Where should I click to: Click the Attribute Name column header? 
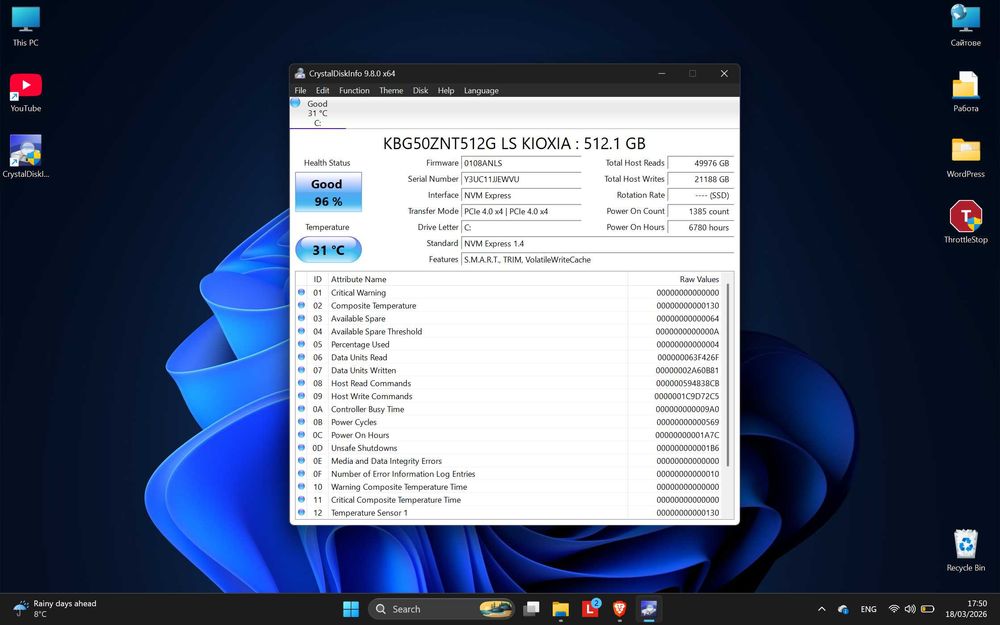click(478, 279)
